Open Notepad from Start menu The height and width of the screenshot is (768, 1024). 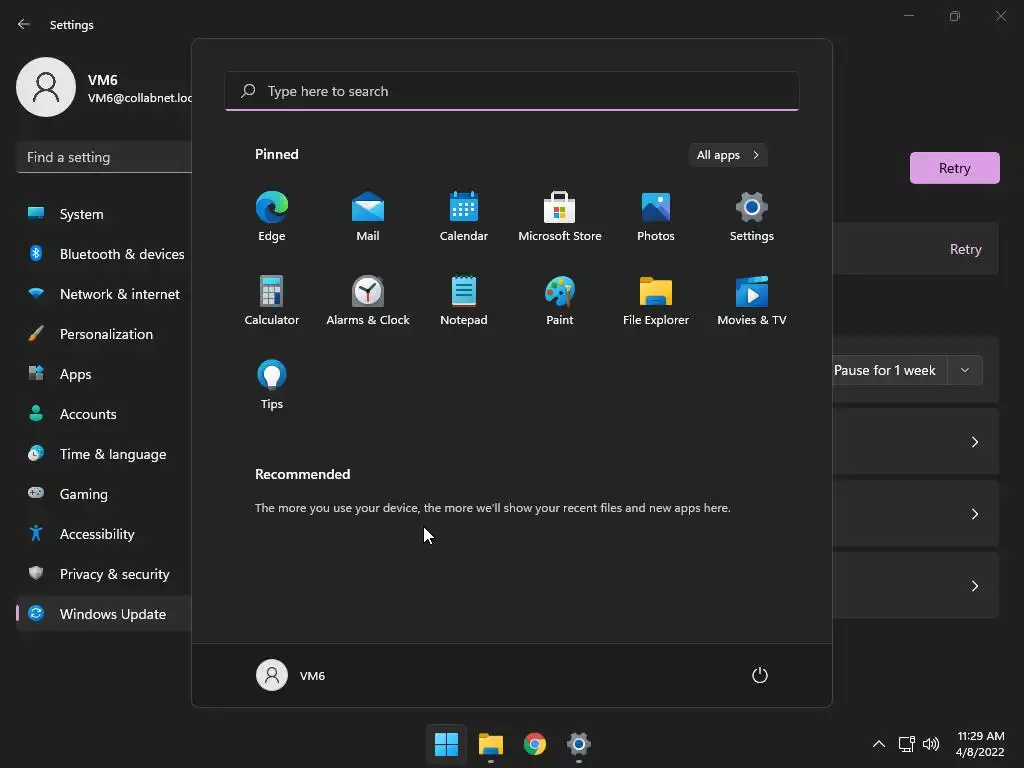point(464,300)
